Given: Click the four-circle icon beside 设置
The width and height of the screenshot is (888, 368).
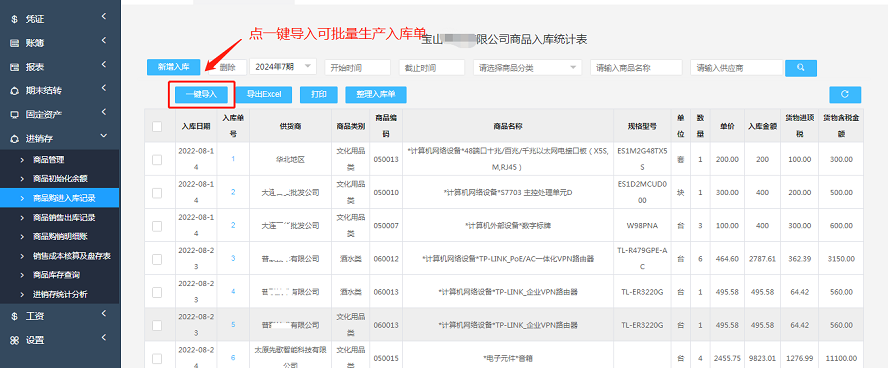Looking at the screenshot, I should 15,340.
